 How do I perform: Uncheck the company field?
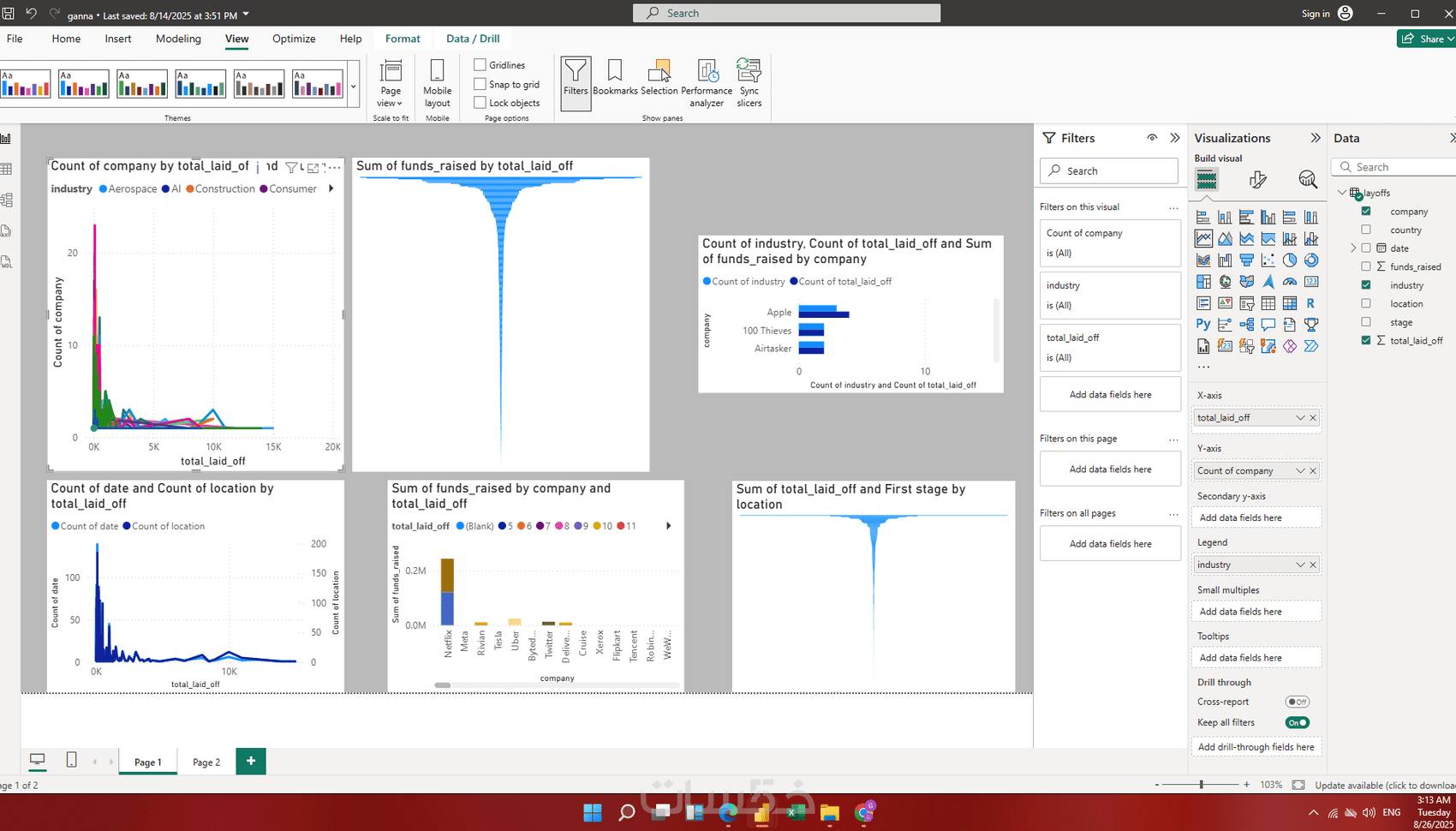tap(1366, 211)
